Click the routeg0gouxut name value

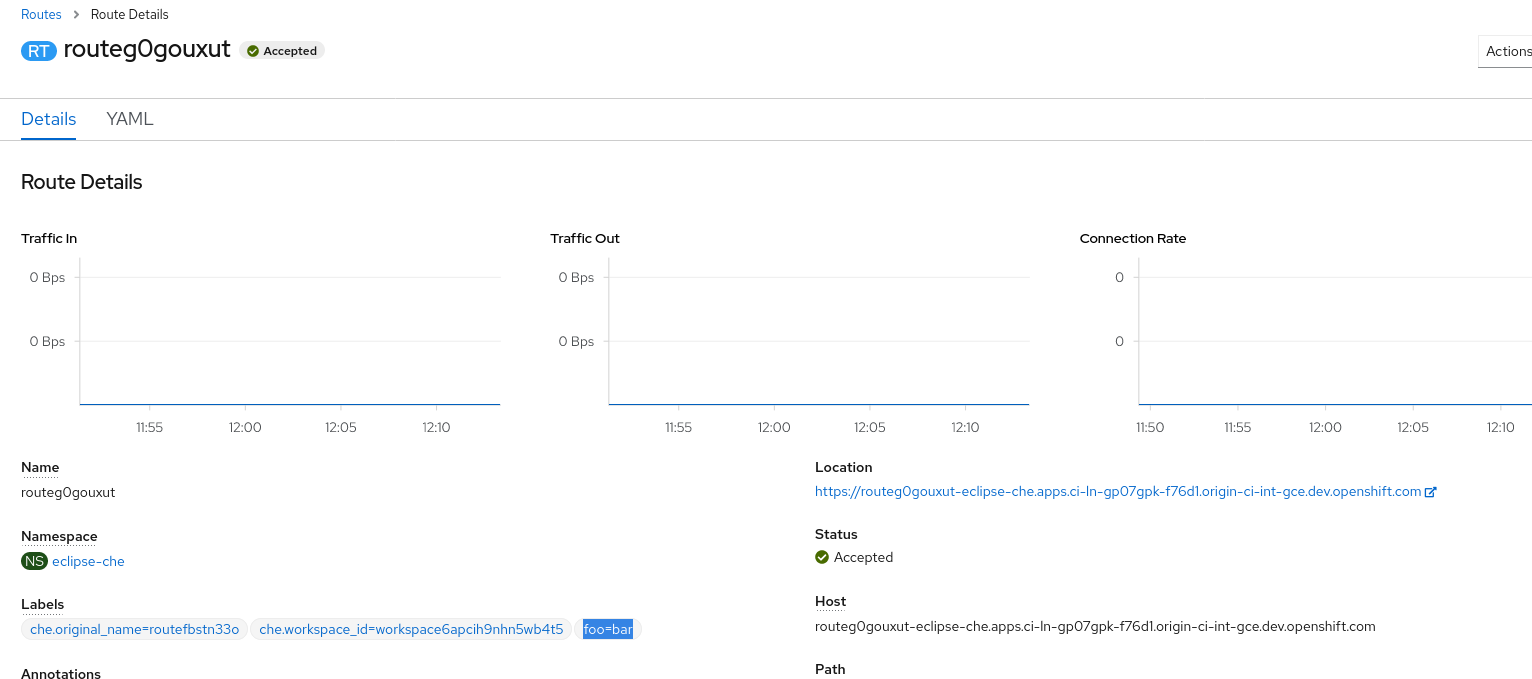(x=68, y=492)
